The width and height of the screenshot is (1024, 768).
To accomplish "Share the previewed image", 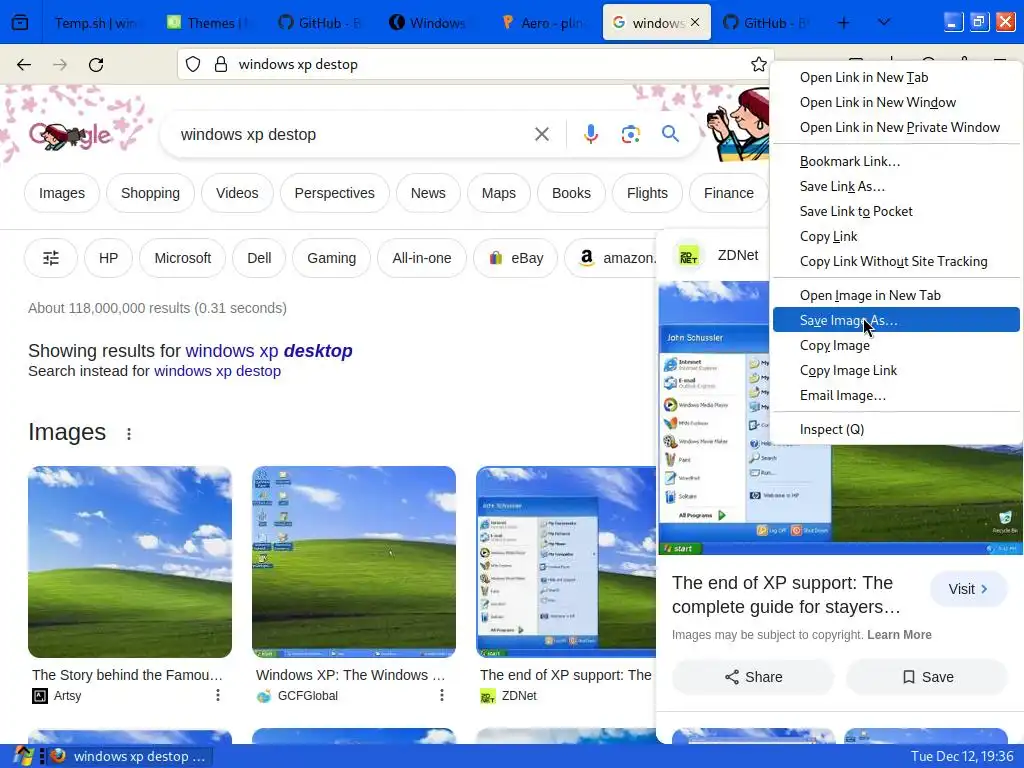I will (x=753, y=677).
